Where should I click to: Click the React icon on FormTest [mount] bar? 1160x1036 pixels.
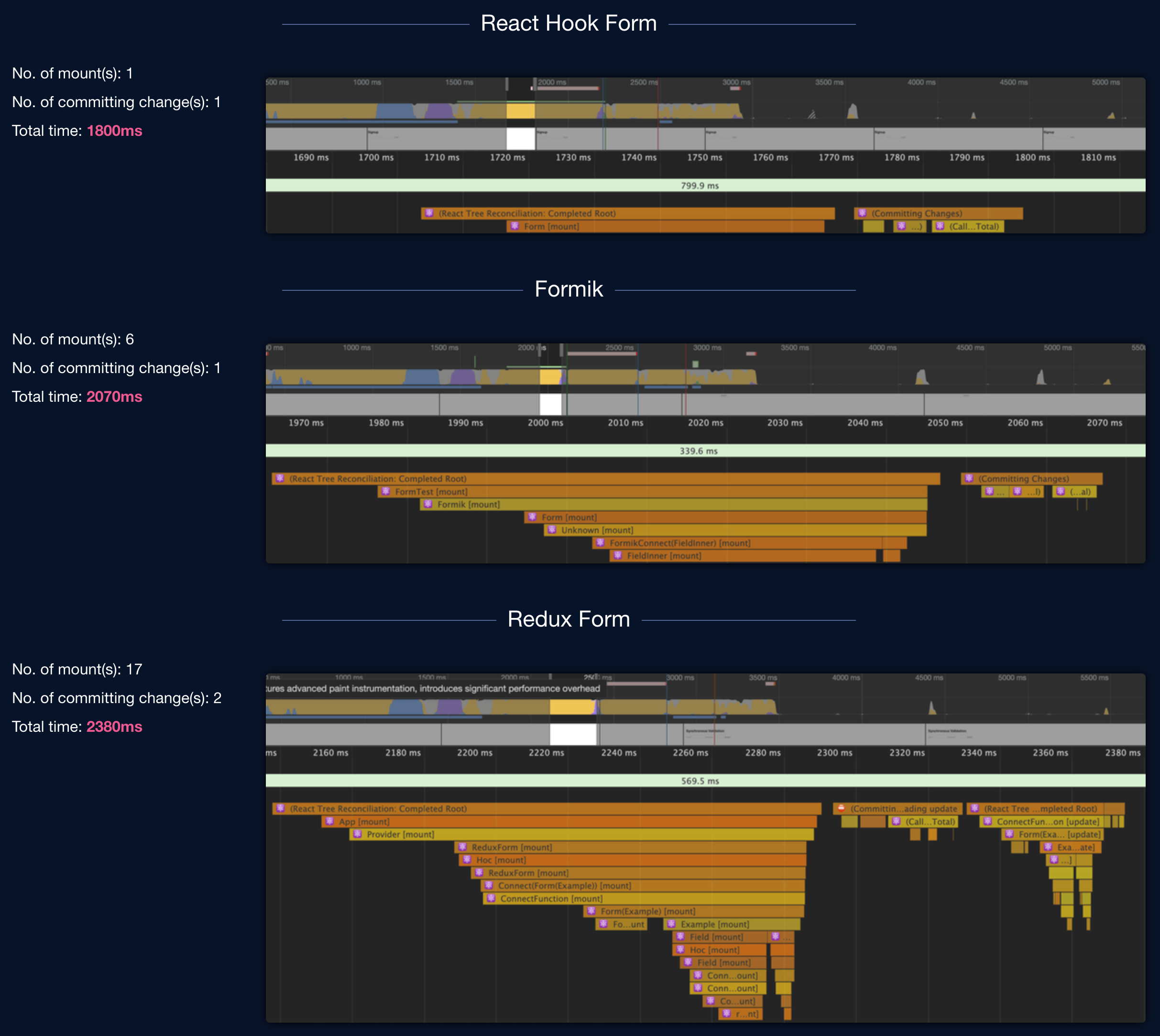point(386,491)
